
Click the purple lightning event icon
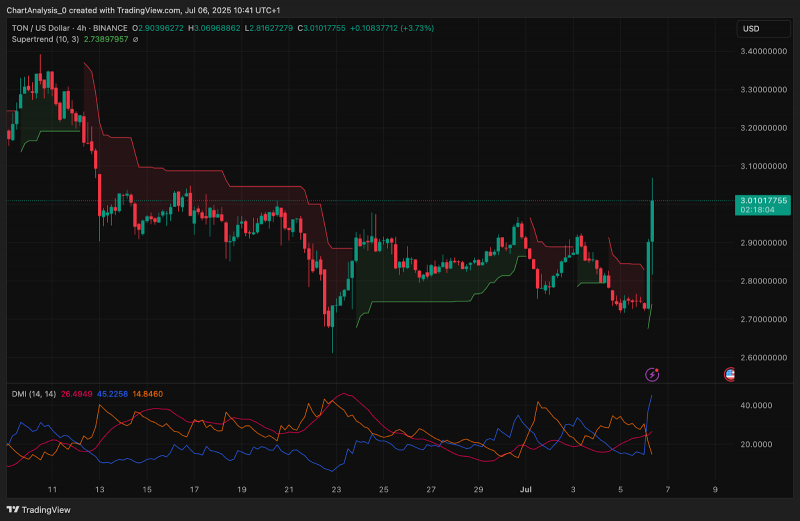(652, 375)
